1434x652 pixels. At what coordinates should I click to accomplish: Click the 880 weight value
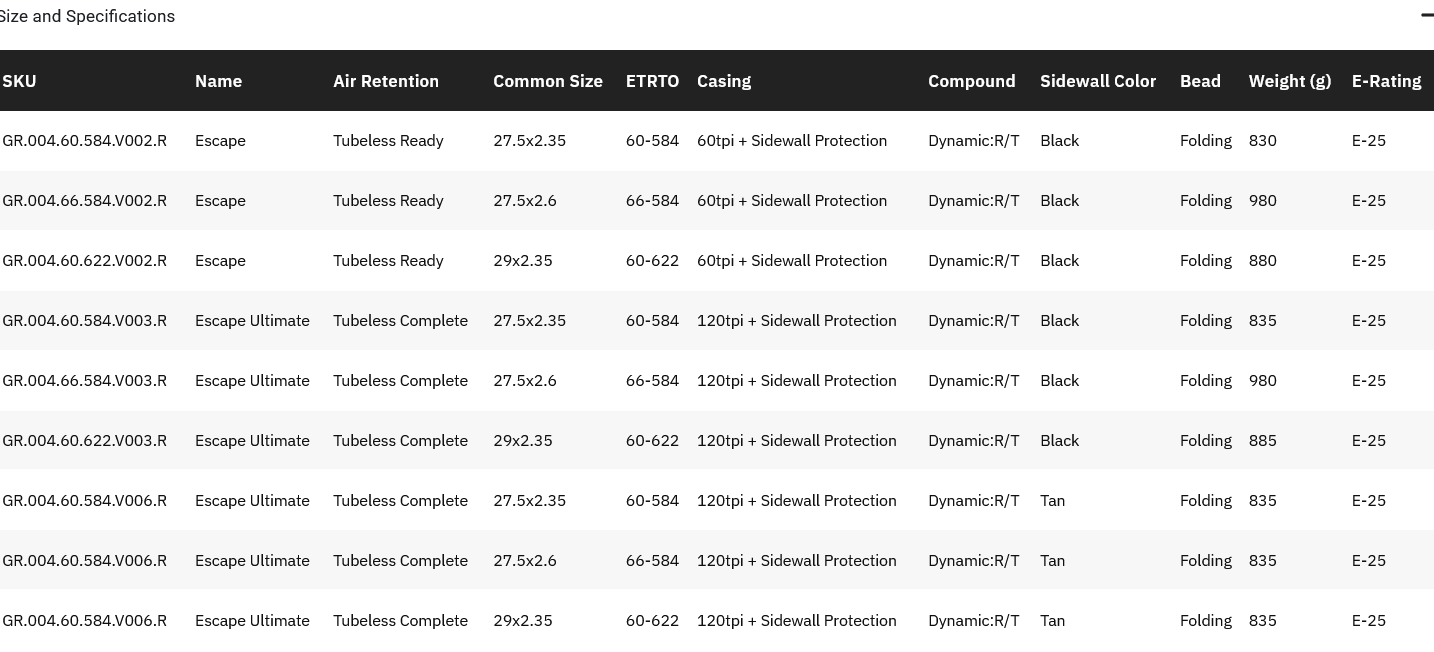(1263, 261)
